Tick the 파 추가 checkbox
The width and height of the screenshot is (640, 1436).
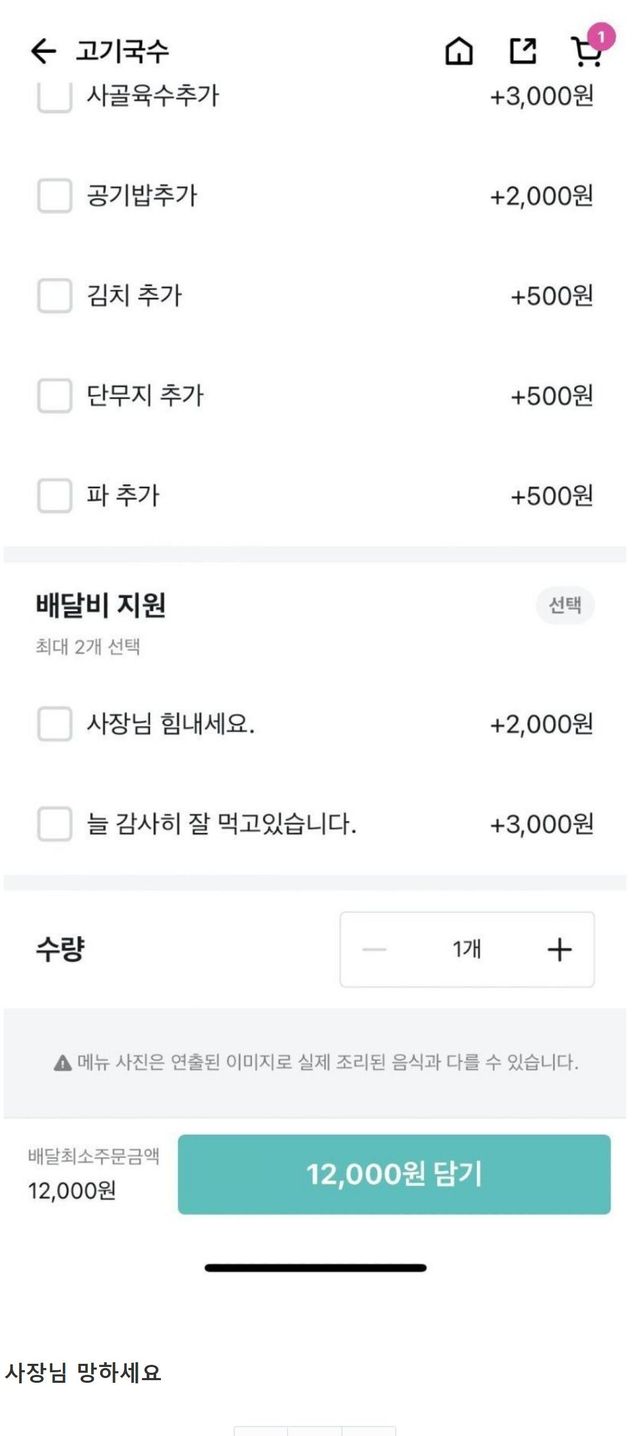click(x=55, y=496)
